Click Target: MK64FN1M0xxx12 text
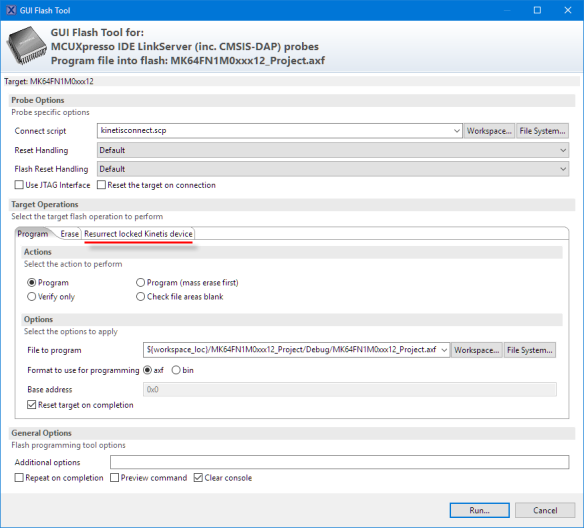 (49, 82)
